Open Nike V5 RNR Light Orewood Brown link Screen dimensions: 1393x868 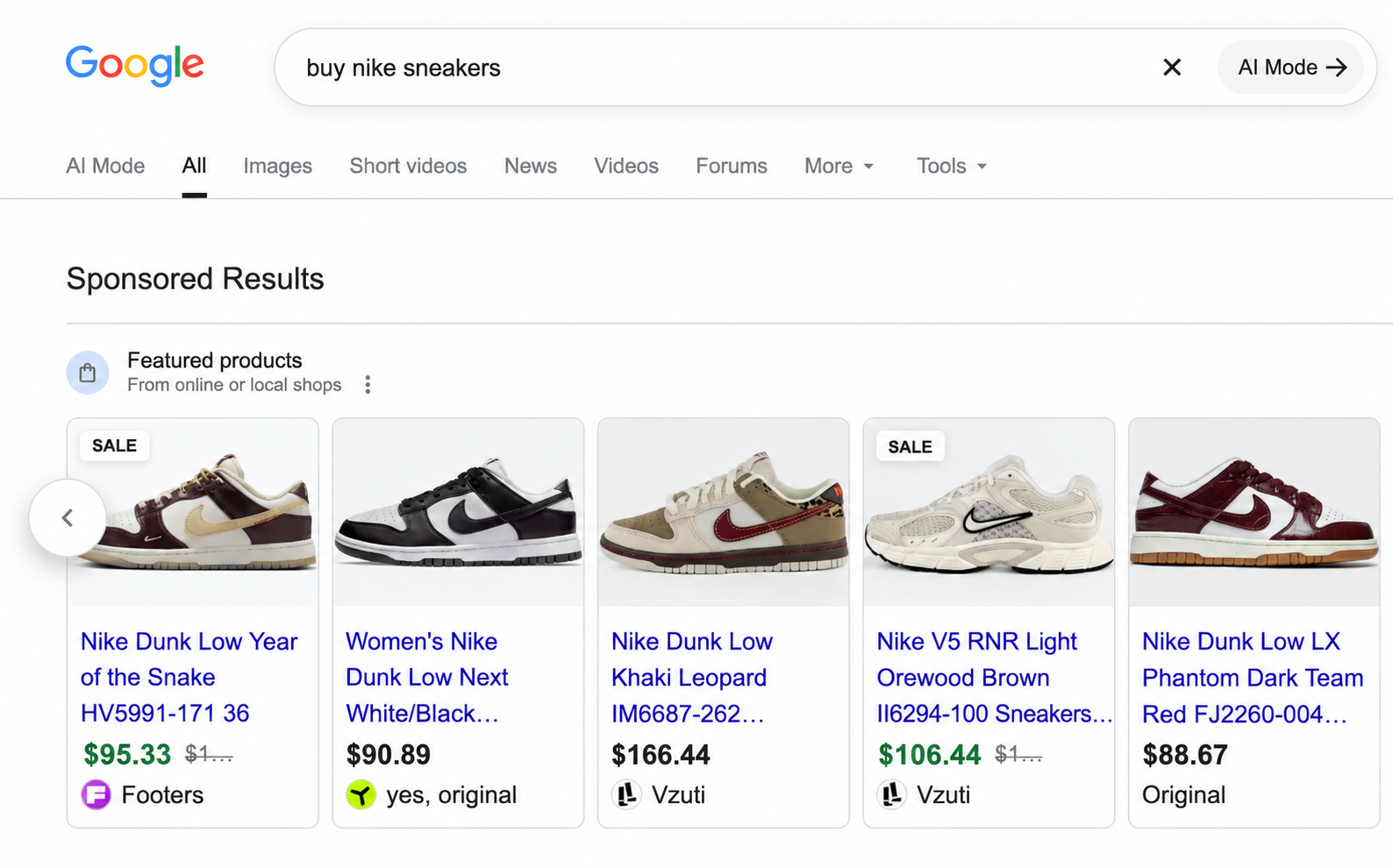(x=995, y=677)
